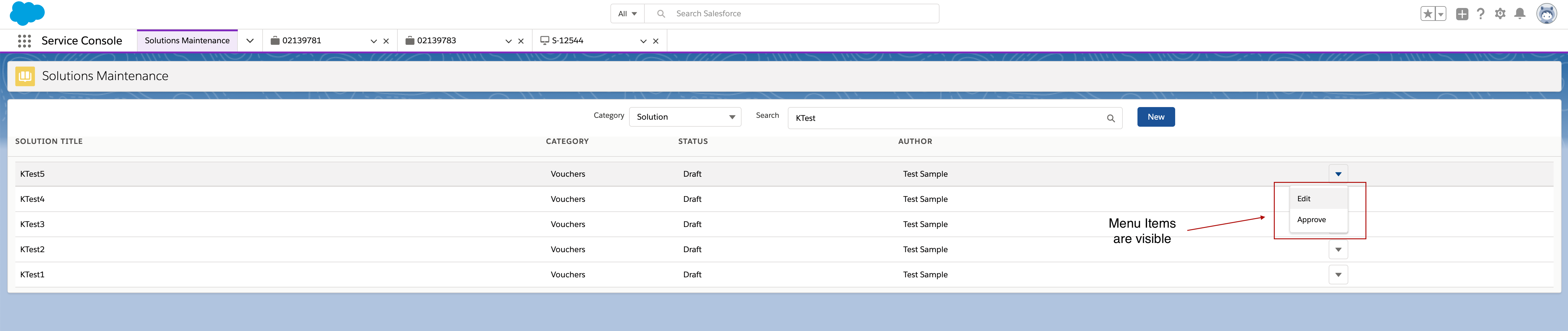Viewport: 1568px width, 331px height.
Task: Select Edit from the row menu
Action: point(1304,199)
